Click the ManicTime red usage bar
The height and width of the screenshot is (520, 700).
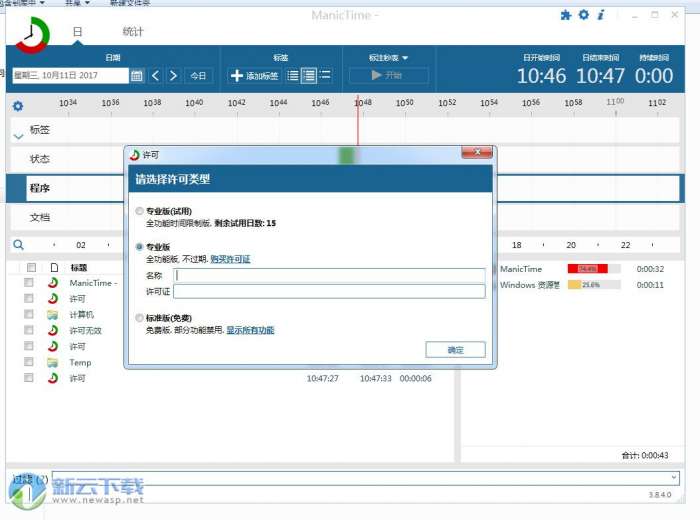click(588, 269)
